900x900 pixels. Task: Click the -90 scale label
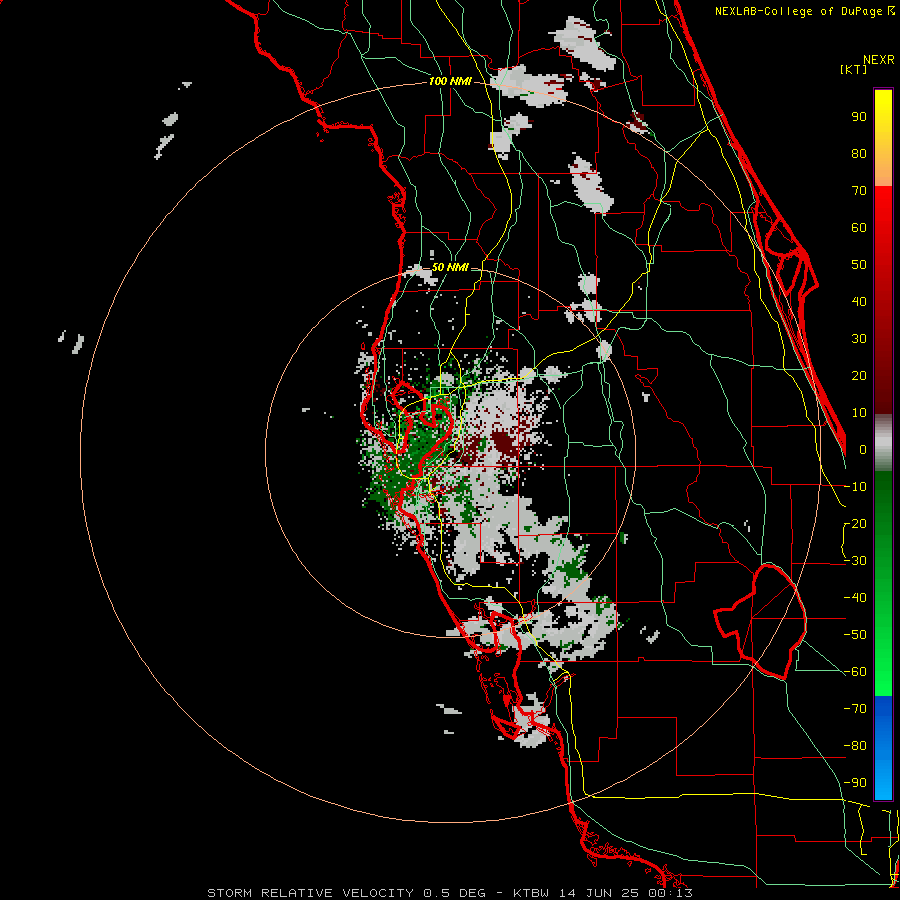(855, 783)
